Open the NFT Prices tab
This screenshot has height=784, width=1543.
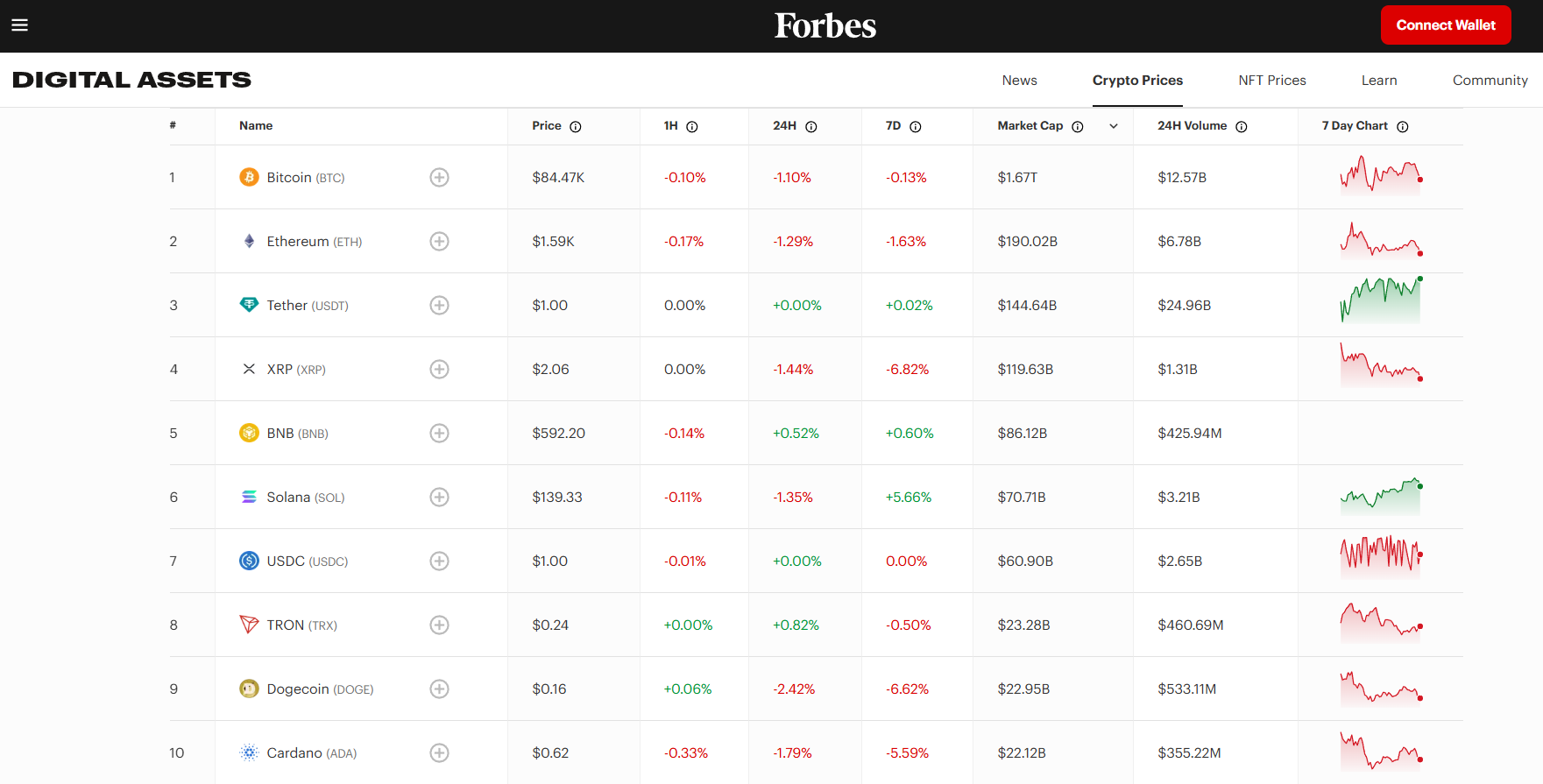[1272, 81]
